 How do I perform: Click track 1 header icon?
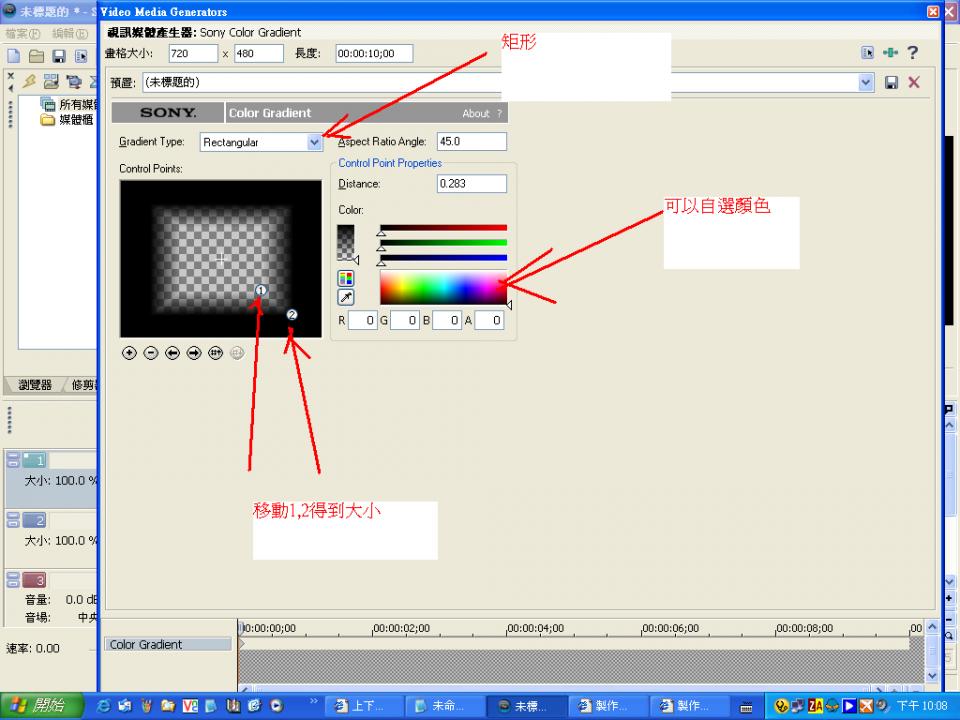click(x=34, y=460)
